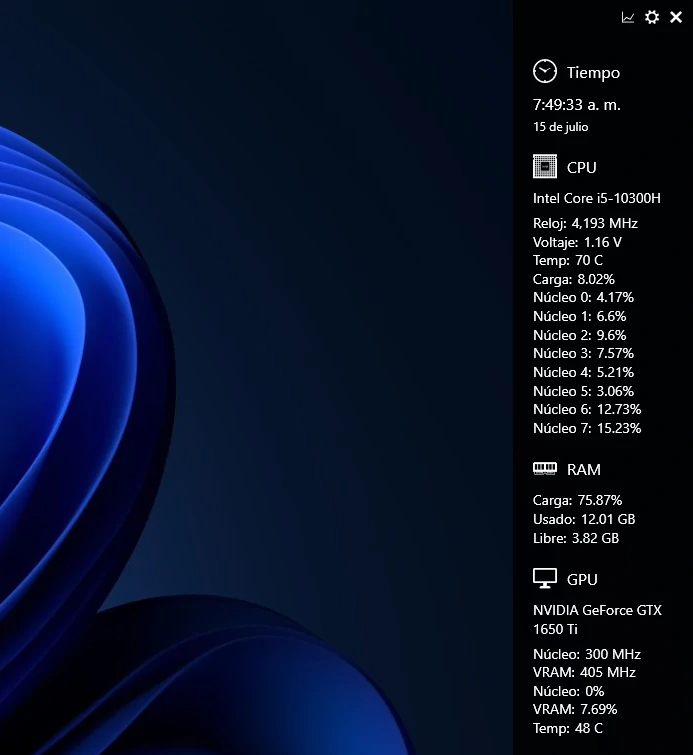Click the CPU chip icon
Viewport: 693px width, 755px height.
(x=545, y=167)
